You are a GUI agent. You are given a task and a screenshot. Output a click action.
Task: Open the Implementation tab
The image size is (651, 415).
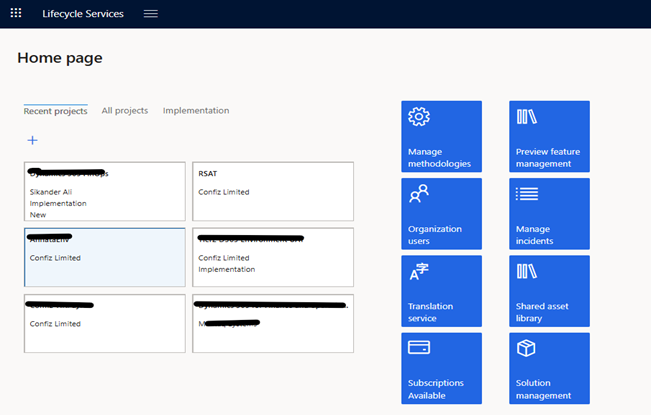click(196, 110)
